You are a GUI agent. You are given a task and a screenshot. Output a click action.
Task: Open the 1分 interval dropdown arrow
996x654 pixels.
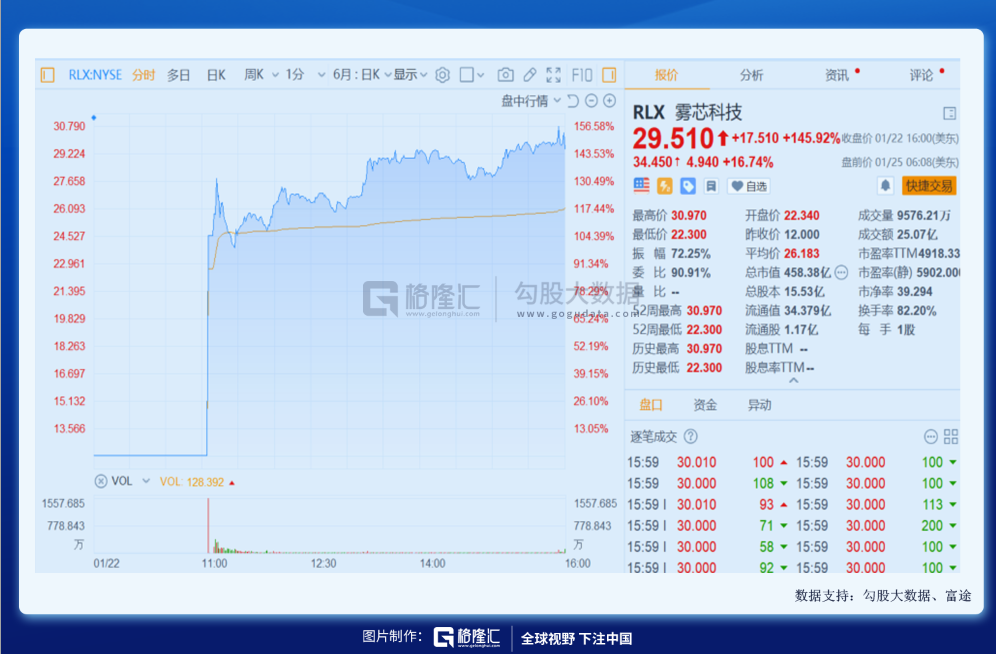coord(321,75)
